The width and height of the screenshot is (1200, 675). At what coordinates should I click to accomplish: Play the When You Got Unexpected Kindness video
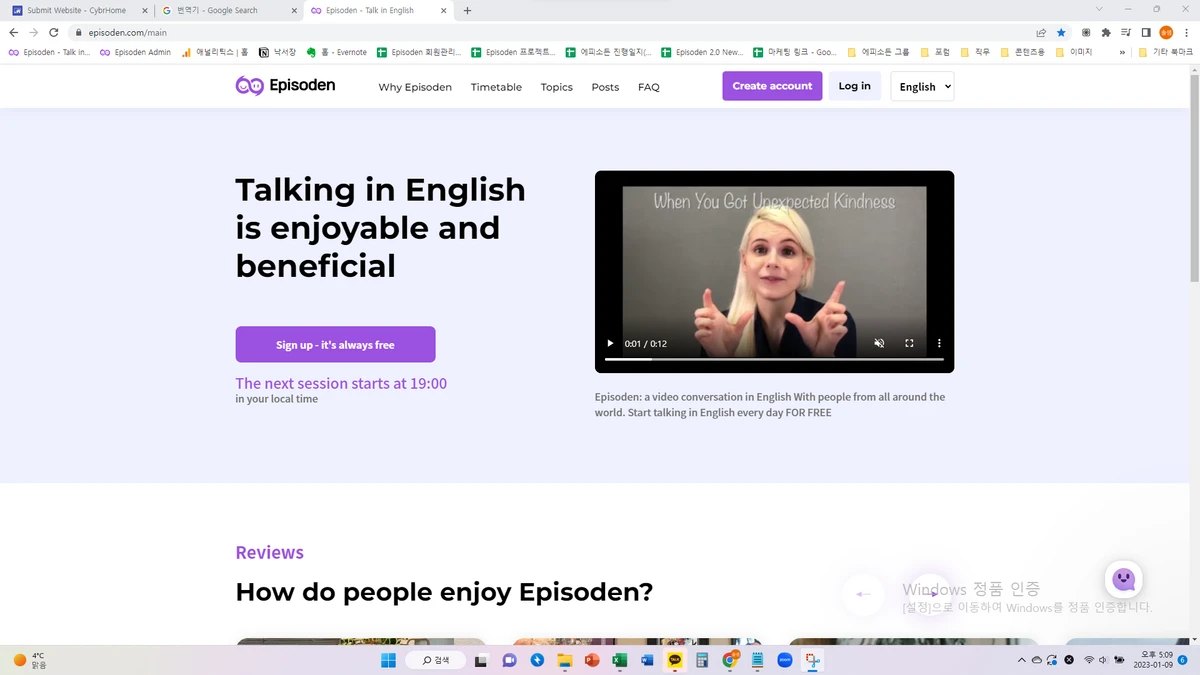point(610,343)
